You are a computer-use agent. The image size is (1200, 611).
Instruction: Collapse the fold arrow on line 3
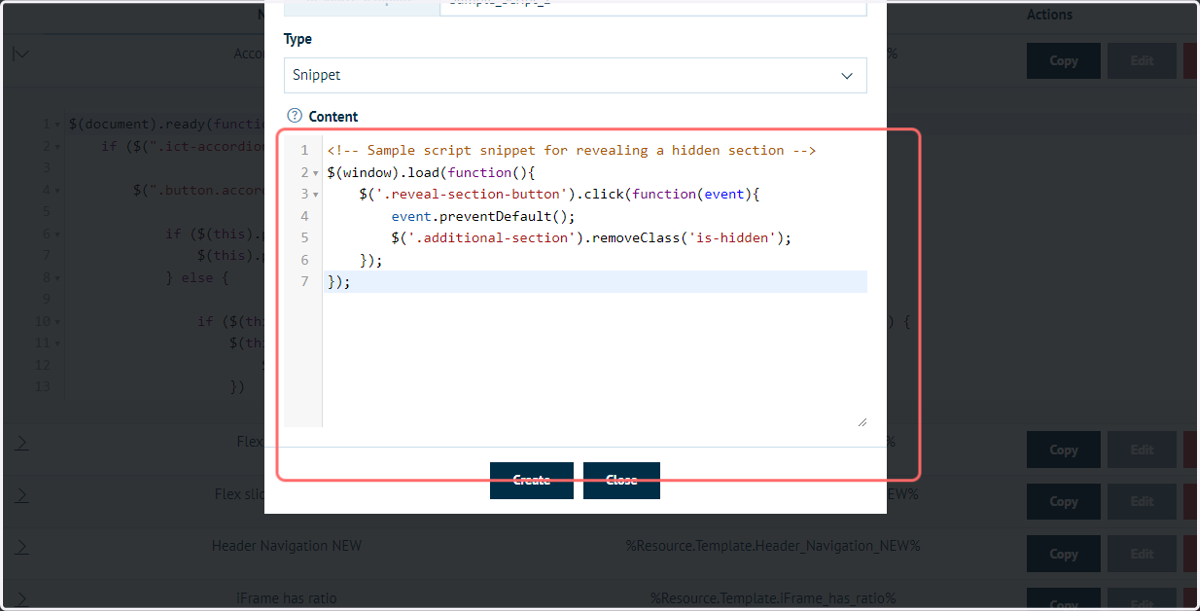pyautogui.click(x=316, y=195)
